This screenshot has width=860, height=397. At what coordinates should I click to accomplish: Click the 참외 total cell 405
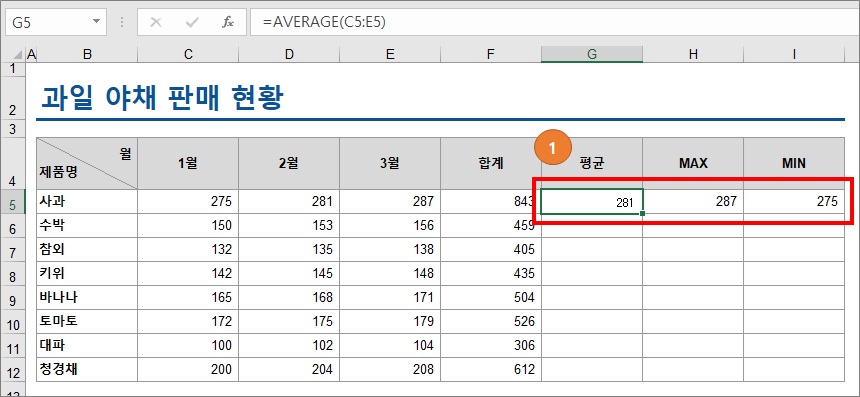(491, 249)
